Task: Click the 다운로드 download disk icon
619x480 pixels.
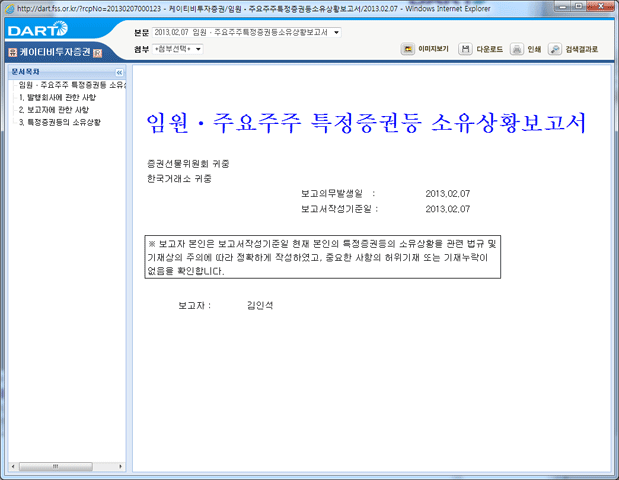Action: coord(466,49)
